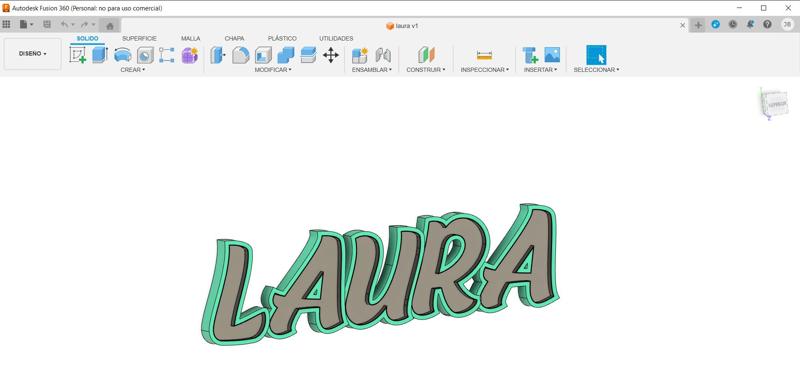This screenshot has height=376, width=800.
Task: Select the Insert McMaster-Carr component tool
Action: tap(530, 55)
